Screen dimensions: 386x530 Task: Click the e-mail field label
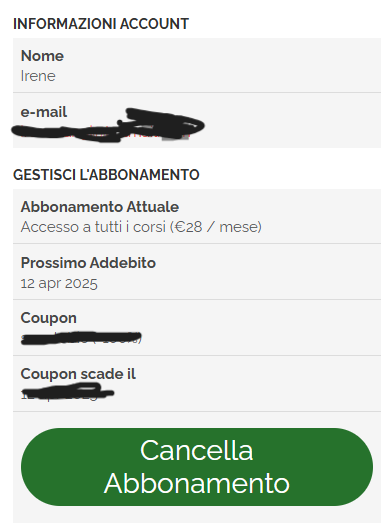click(x=44, y=112)
